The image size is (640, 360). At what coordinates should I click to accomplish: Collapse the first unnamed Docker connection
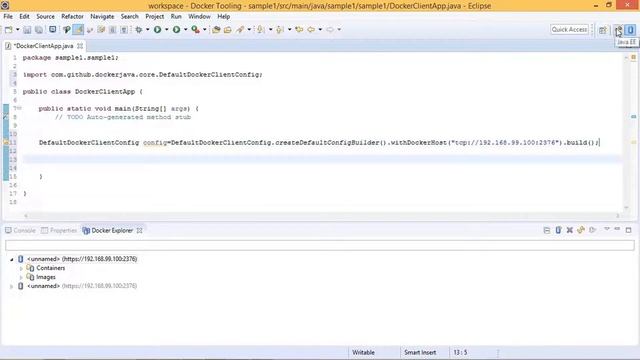coord(11,259)
